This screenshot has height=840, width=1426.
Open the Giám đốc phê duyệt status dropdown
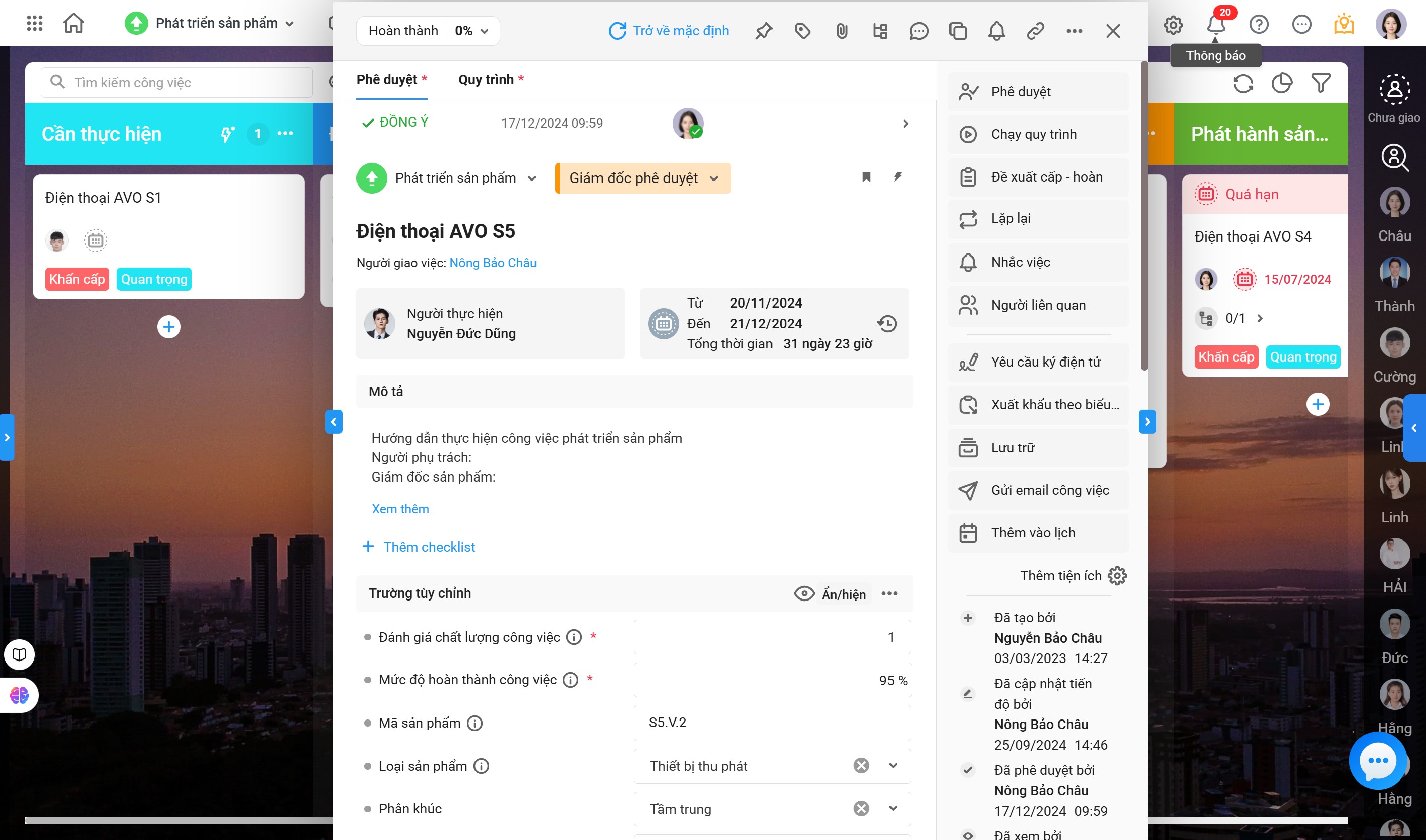coord(643,178)
